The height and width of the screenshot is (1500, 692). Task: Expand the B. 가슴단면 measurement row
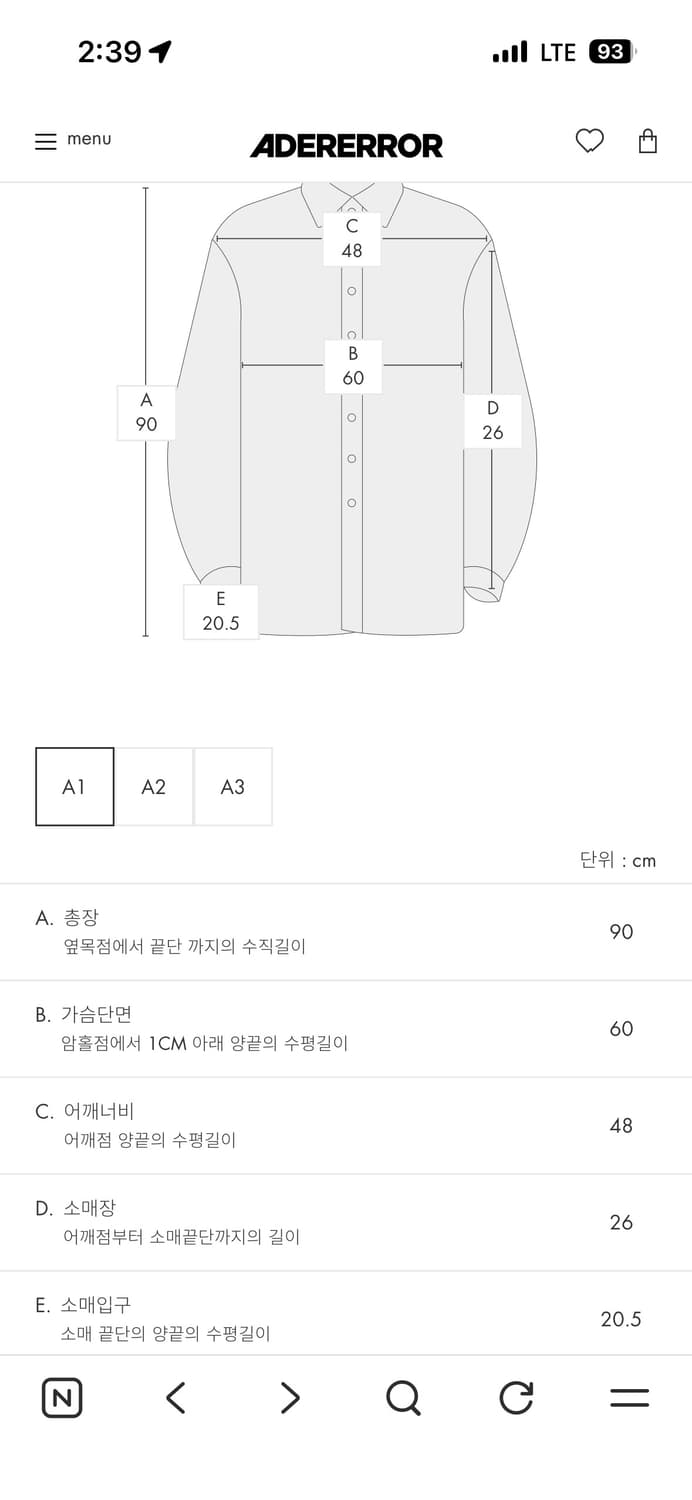click(x=346, y=1028)
